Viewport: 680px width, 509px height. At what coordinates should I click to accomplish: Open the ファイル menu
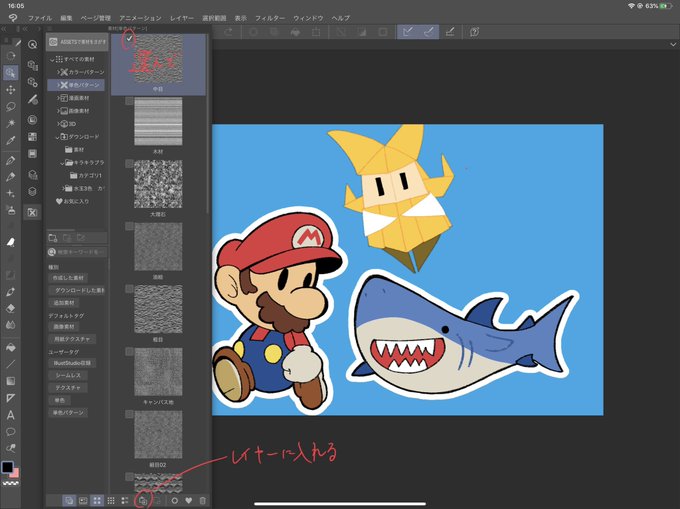[40, 18]
